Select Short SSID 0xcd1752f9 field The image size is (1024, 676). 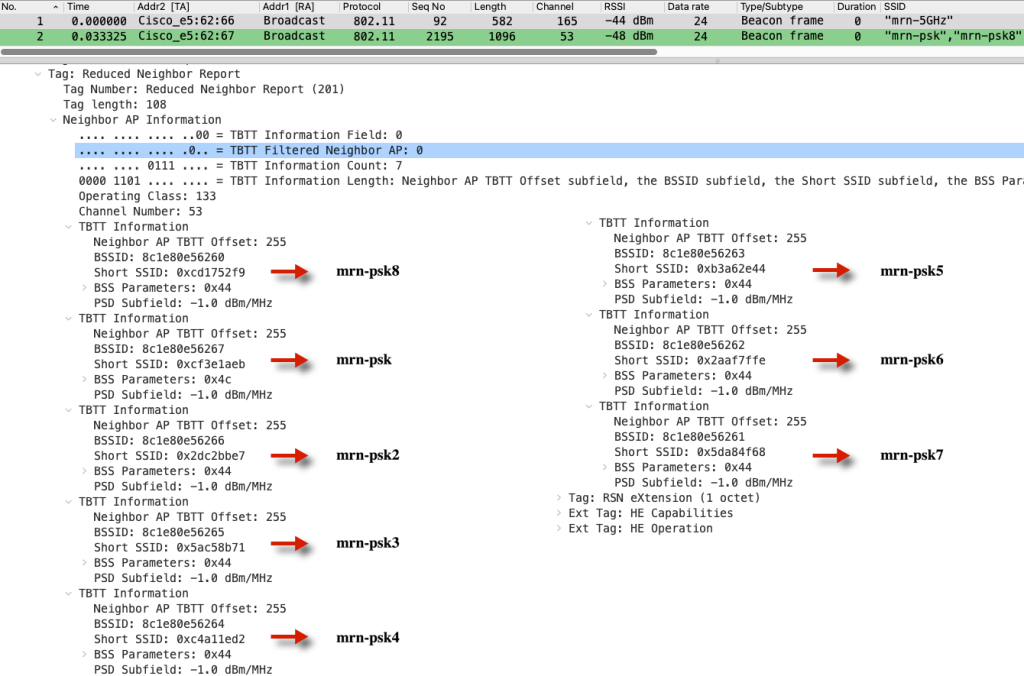pos(168,273)
